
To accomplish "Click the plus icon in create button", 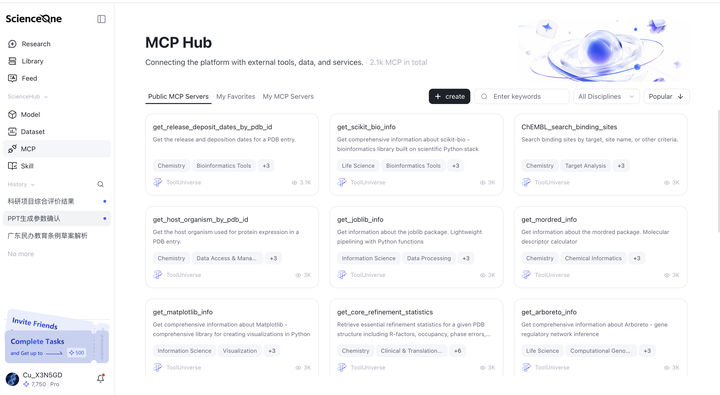I will [x=438, y=96].
